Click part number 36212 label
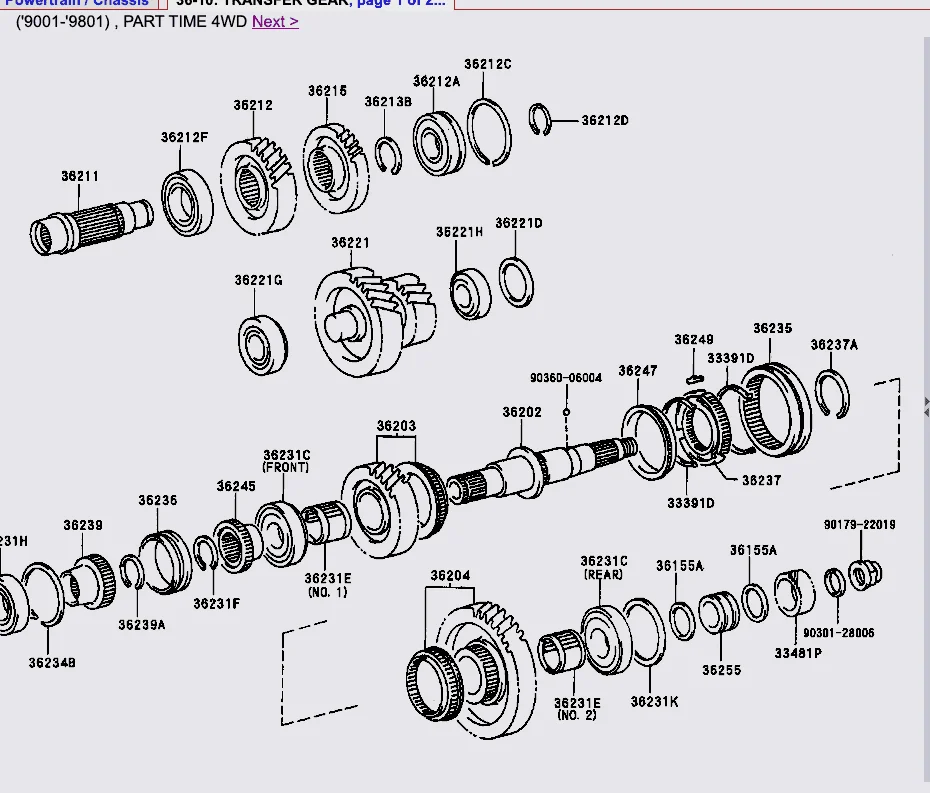The width and height of the screenshot is (930, 793). [x=253, y=105]
